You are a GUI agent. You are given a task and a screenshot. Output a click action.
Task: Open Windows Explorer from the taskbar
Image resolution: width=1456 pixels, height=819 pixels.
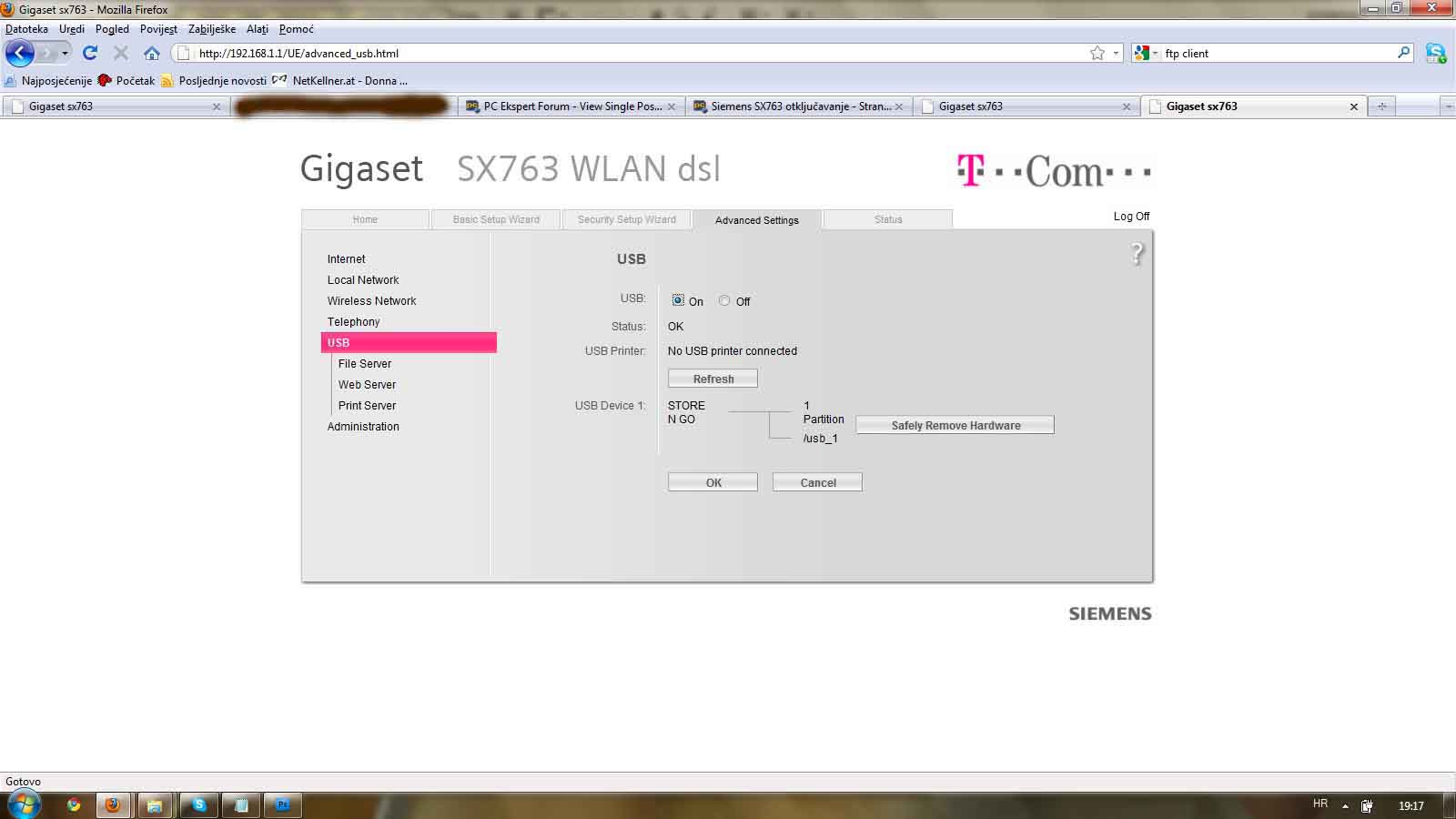click(x=155, y=805)
